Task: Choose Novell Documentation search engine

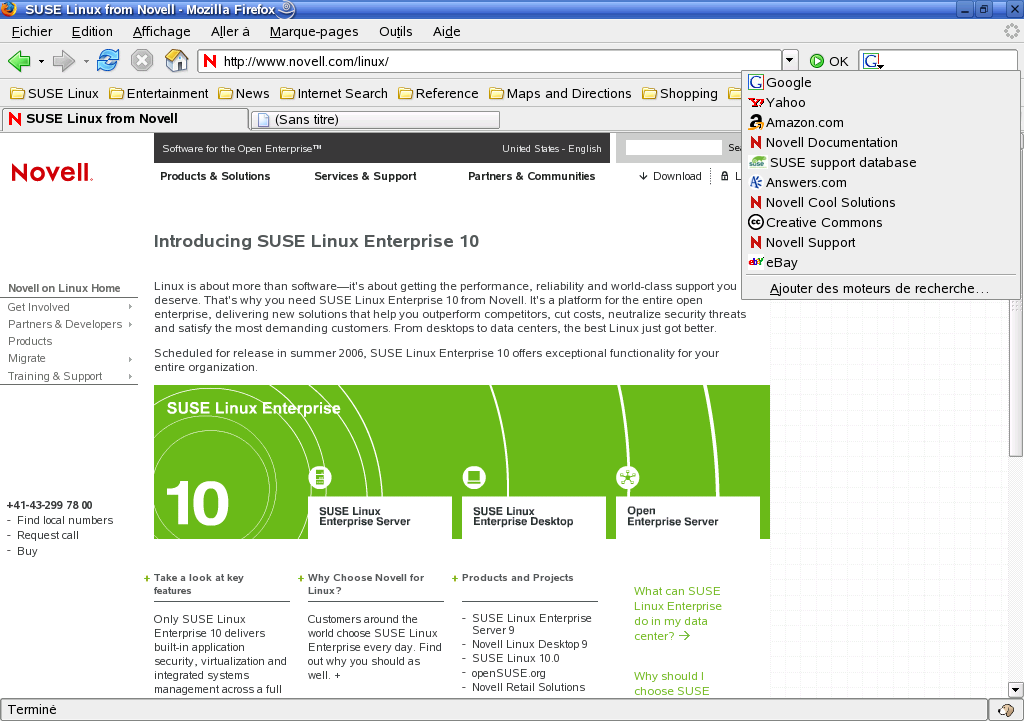Action: (880, 142)
